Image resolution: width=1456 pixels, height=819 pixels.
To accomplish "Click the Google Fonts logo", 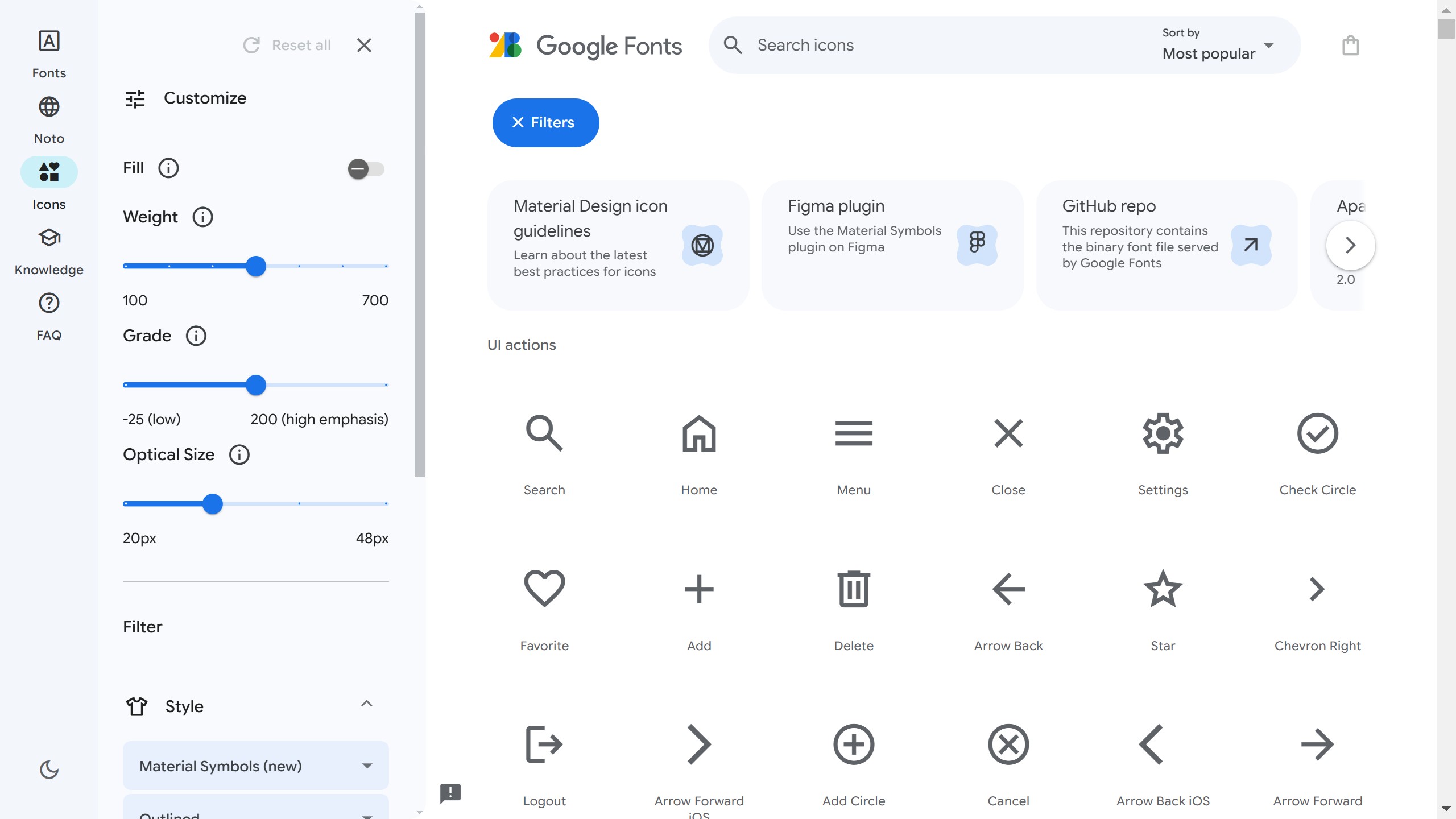I will tap(585, 45).
